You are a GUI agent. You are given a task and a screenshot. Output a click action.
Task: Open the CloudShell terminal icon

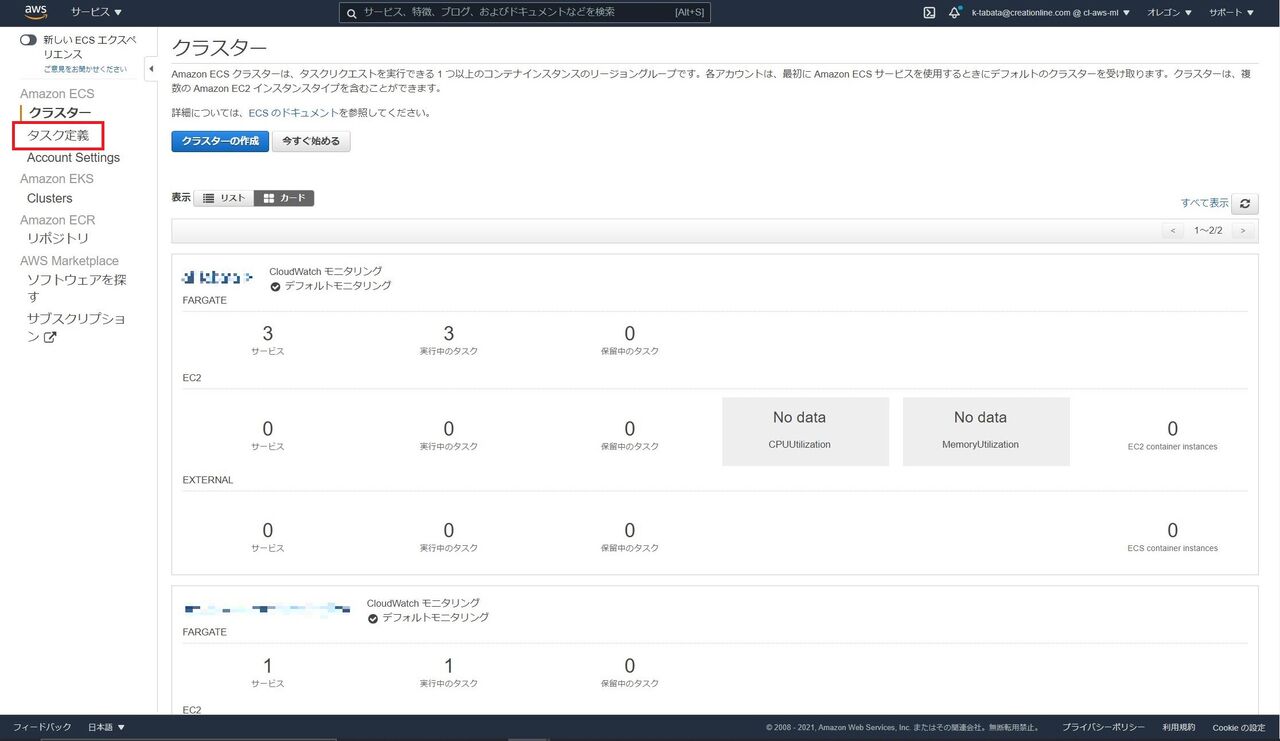coord(929,13)
